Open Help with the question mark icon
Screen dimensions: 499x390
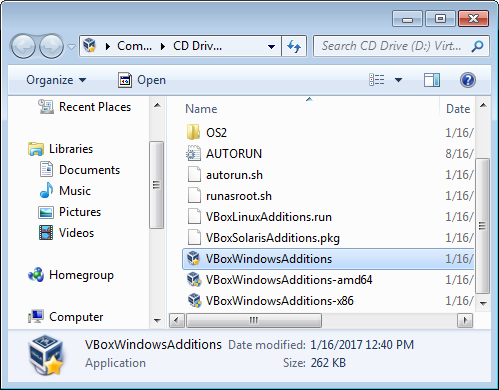coord(468,80)
